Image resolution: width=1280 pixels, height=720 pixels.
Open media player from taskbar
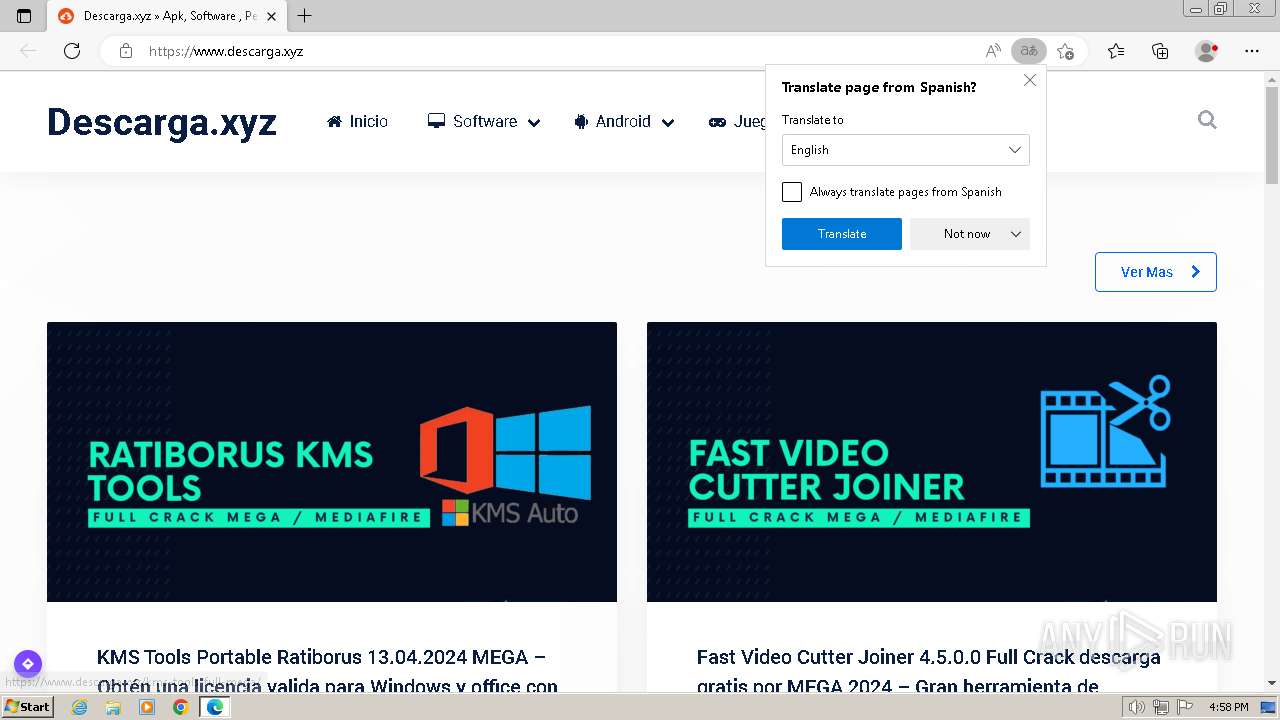coord(147,707)
